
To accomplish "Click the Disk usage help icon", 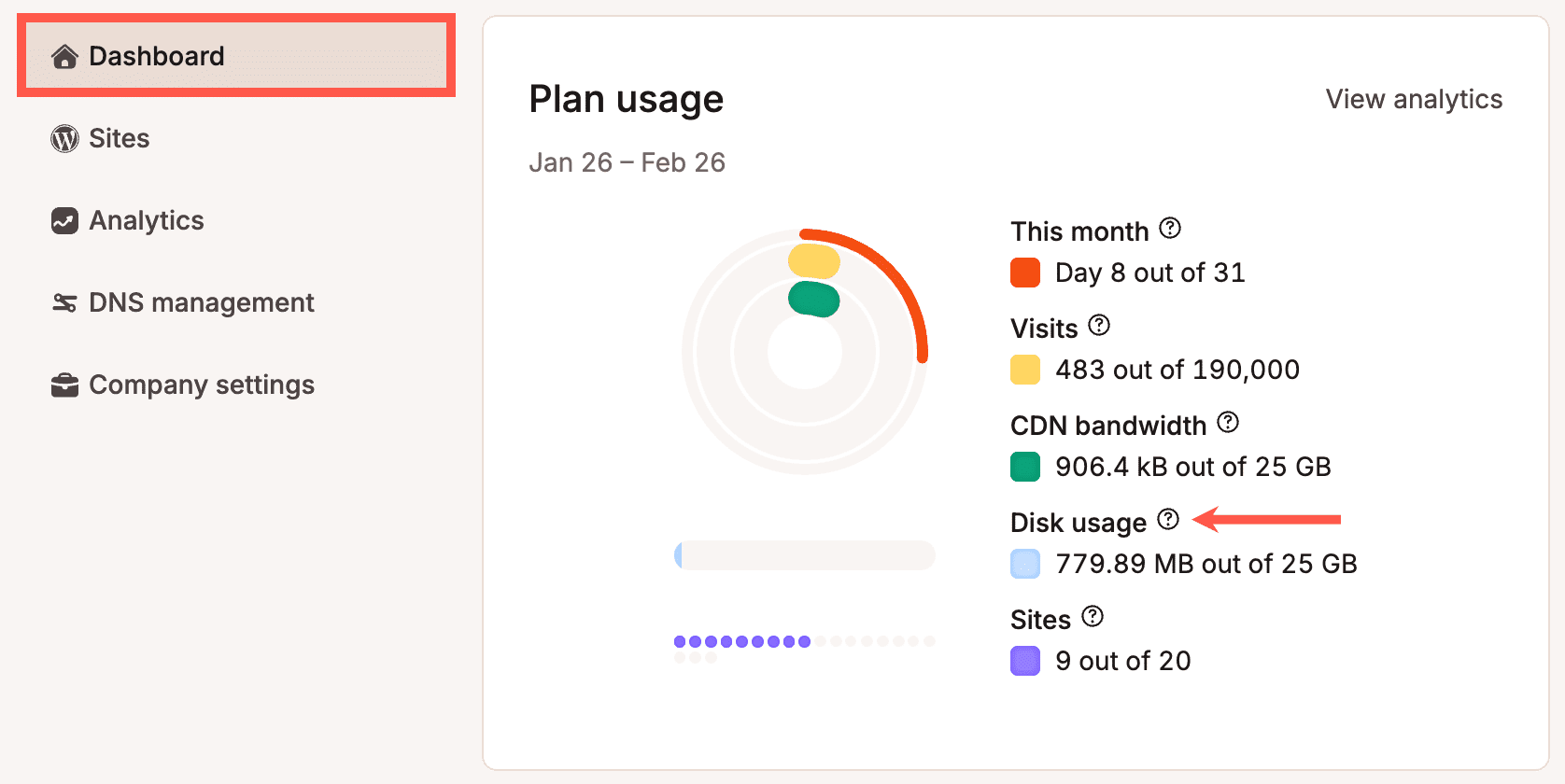I will [x=1166, y=520].
